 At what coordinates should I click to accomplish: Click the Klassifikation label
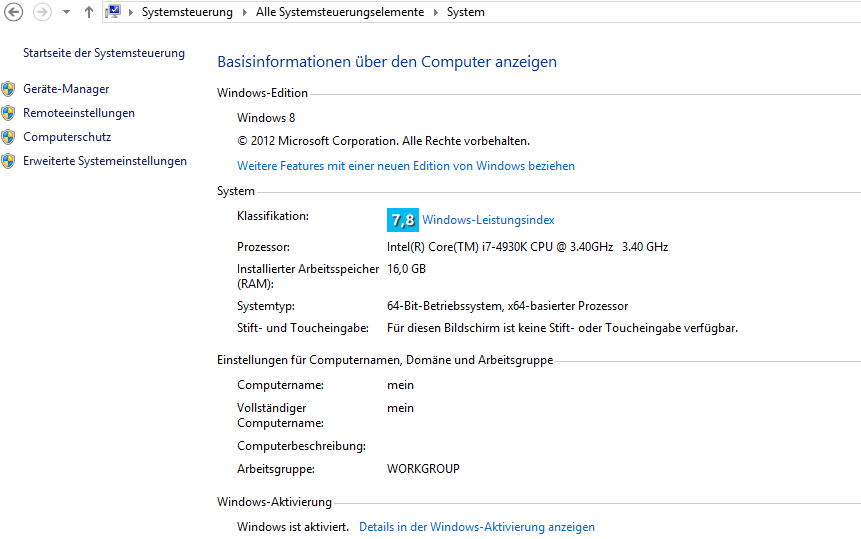coord(273,216)
